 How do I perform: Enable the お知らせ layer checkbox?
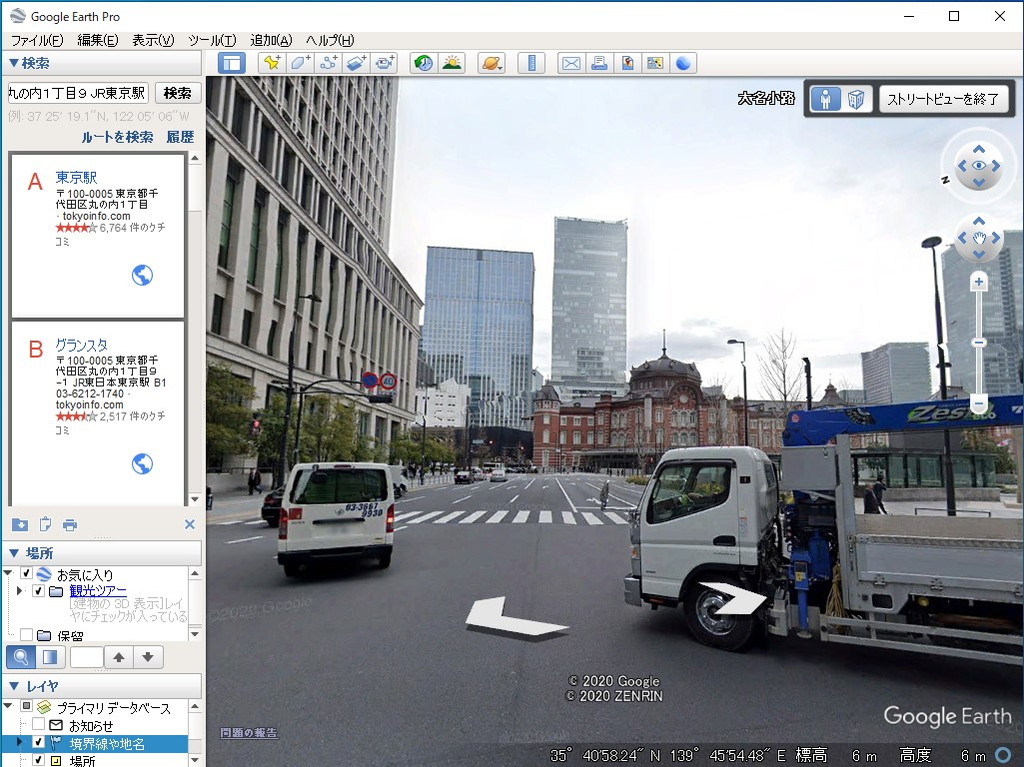coord(36,723)
